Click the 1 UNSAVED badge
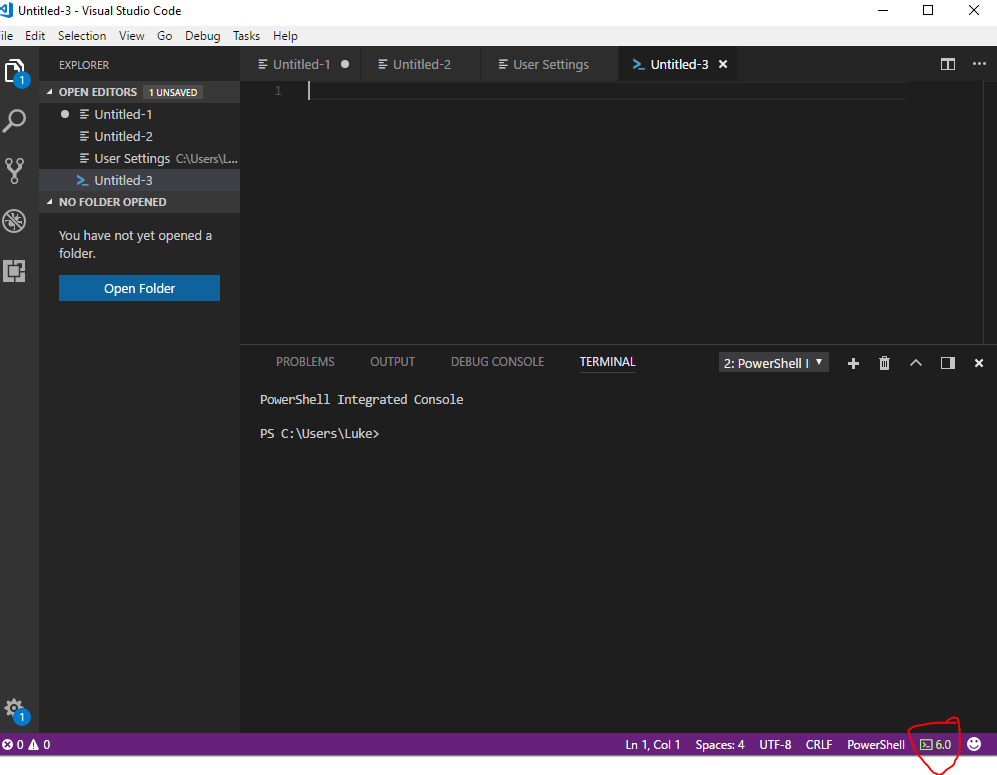The height and width of the screenshot is (775, 997). tap(173, 92)
